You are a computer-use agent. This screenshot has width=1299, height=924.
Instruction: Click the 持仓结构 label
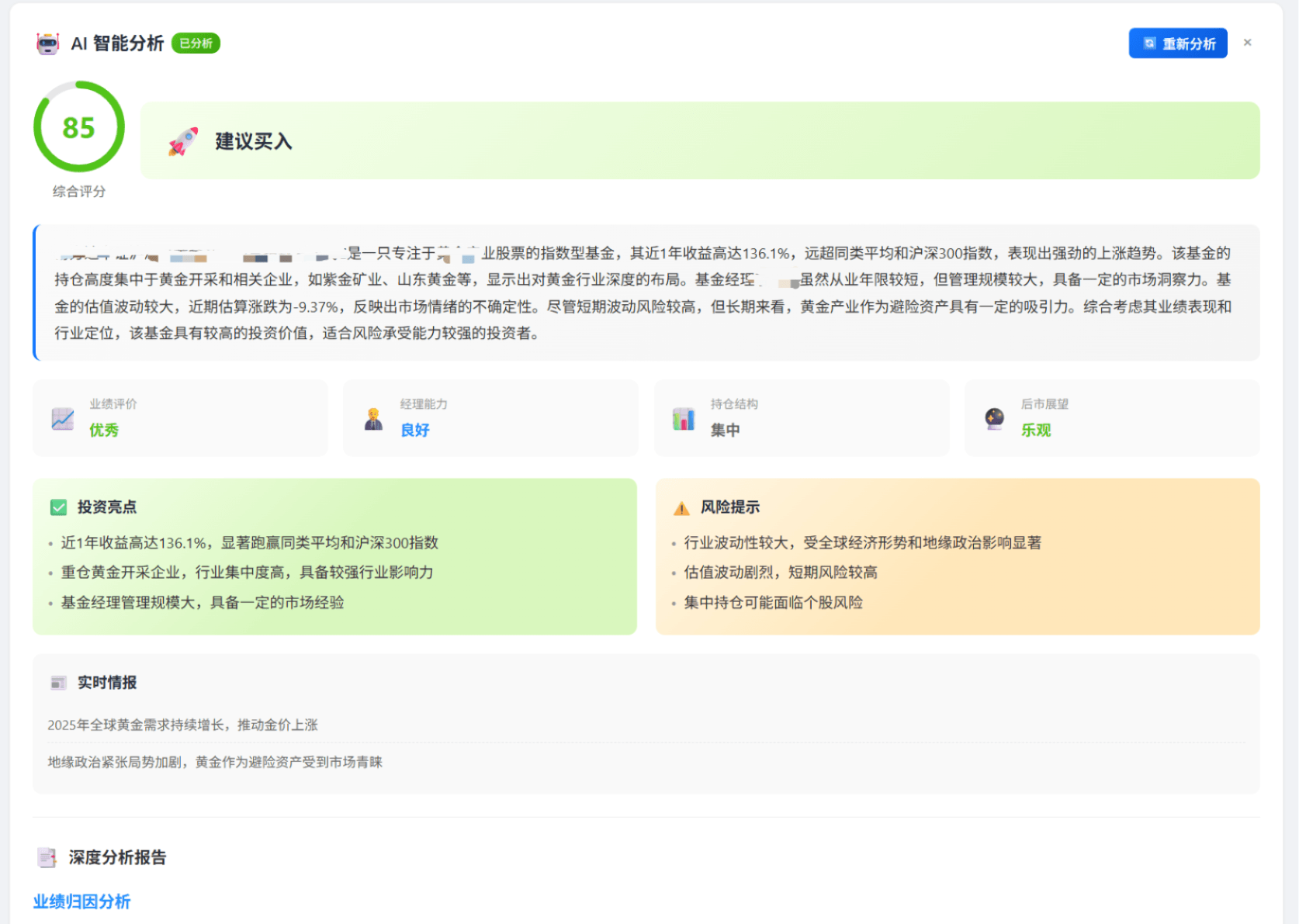pyautogui.click(x=734, y=404)
